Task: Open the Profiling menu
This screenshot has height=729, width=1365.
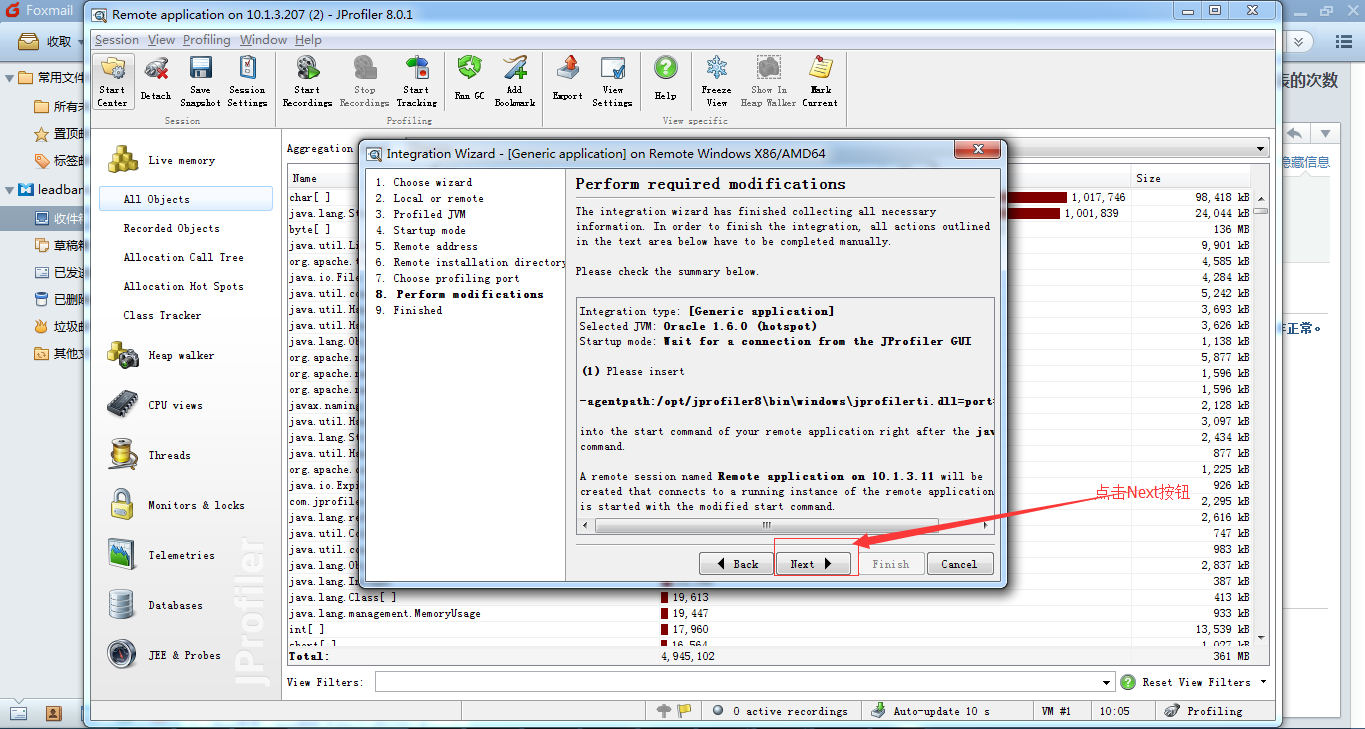Action: coord(206,40)
